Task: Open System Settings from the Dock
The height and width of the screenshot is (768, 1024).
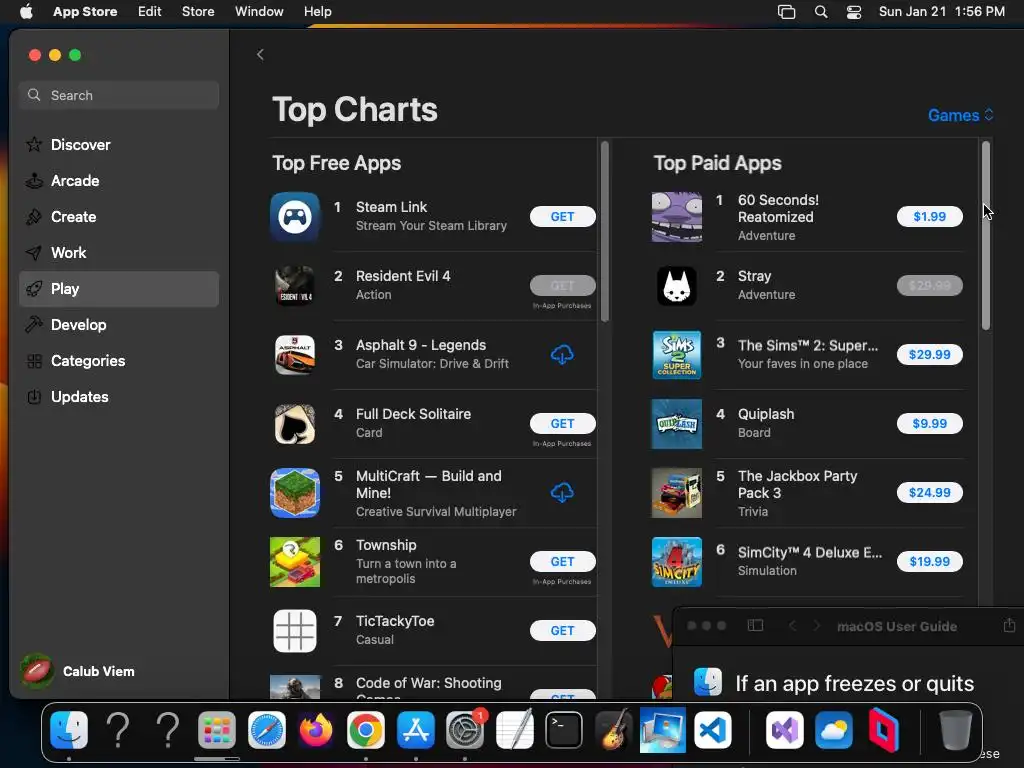Action: click(464, 729)
